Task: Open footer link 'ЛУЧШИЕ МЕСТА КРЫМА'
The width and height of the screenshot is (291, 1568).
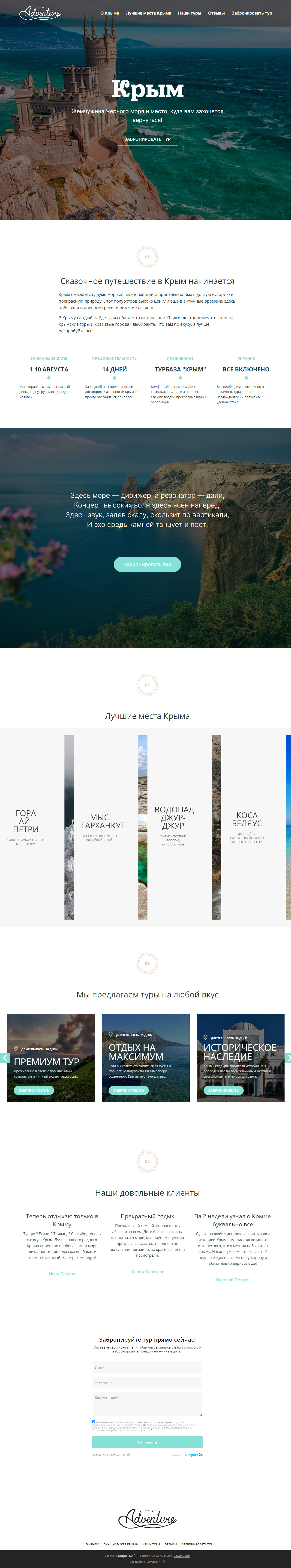Action: coord(120,1544)
